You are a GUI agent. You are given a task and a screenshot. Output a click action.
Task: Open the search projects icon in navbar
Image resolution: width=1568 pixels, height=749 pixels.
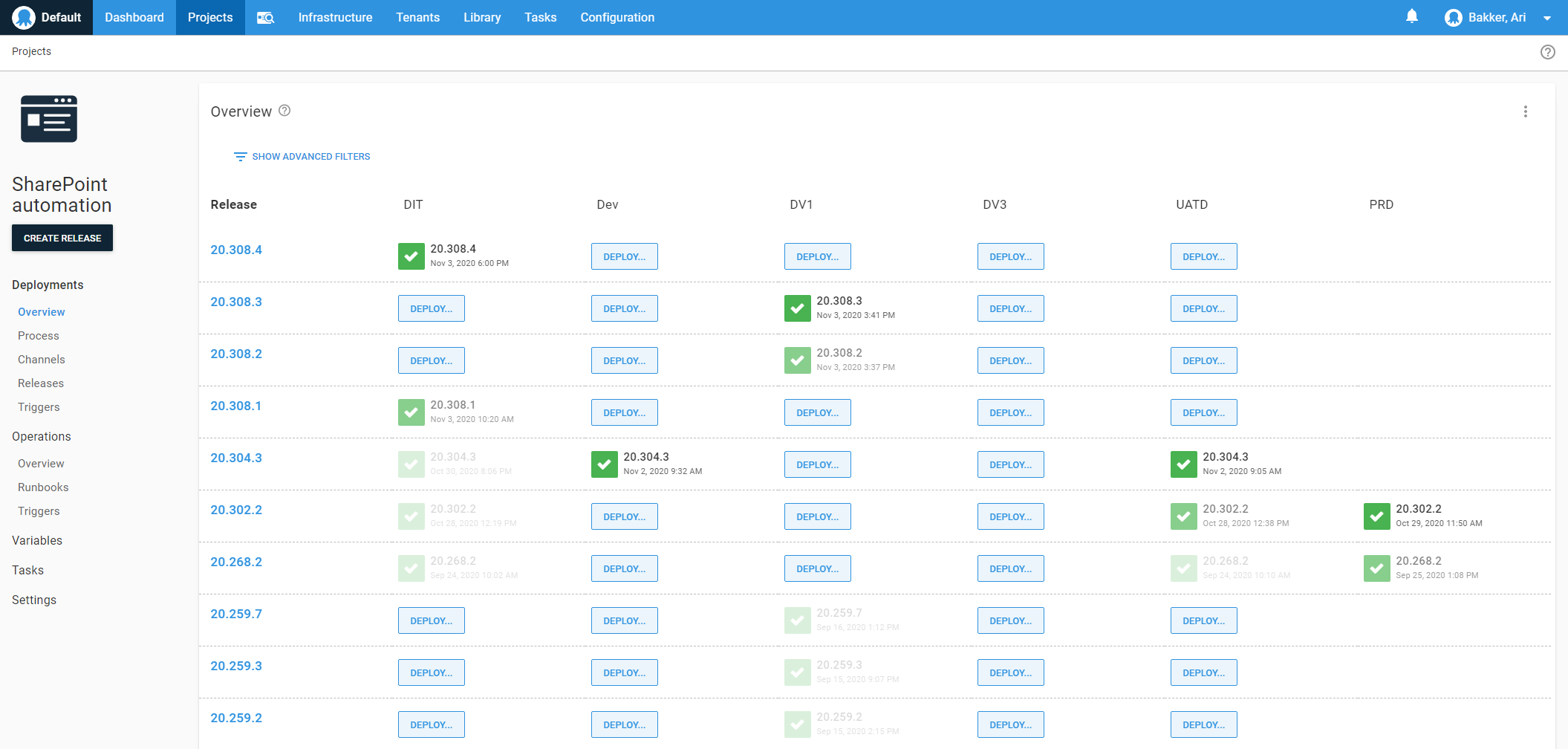265,18
